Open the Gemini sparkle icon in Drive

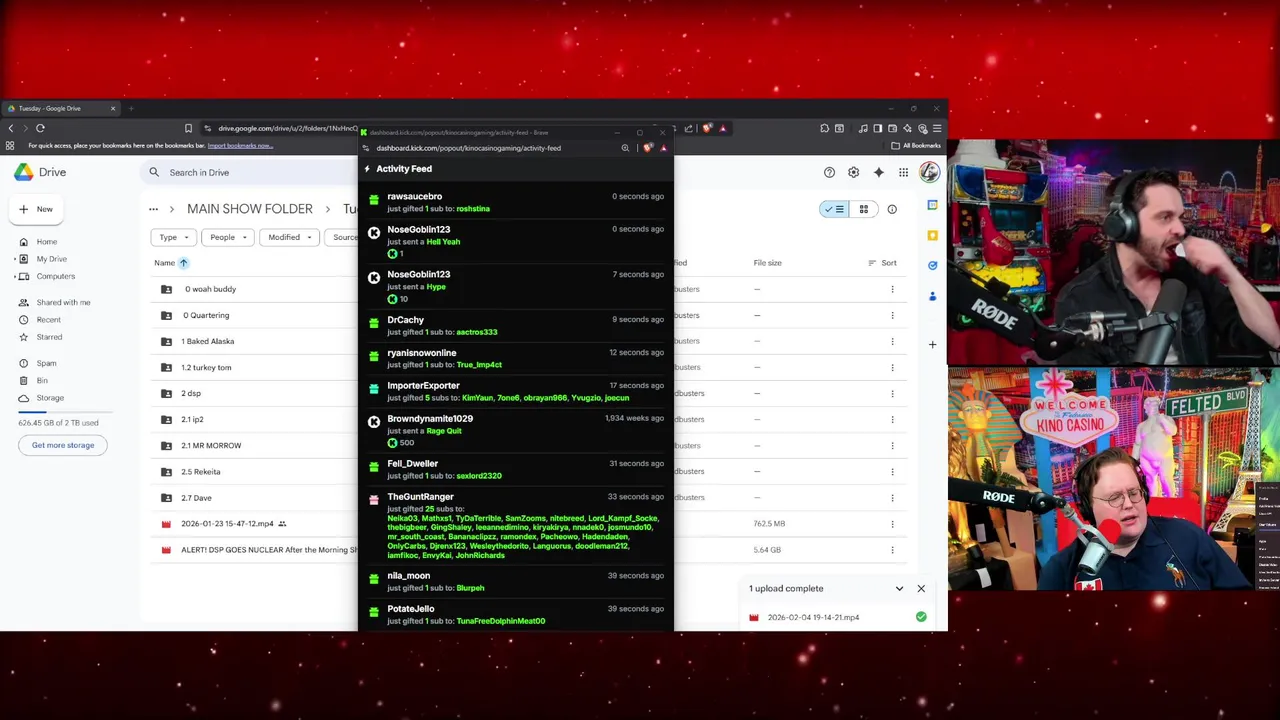878,172
